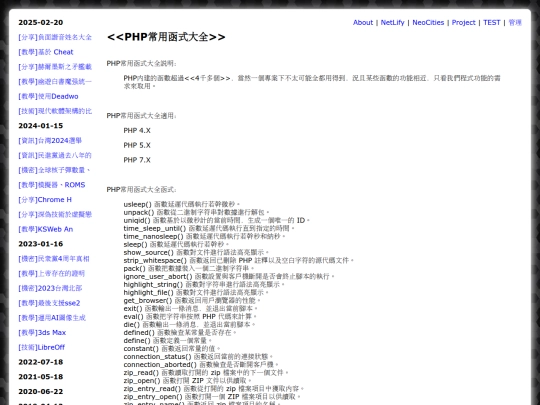Click the define() function line
The image size is (540, 405).
[168, 341]
